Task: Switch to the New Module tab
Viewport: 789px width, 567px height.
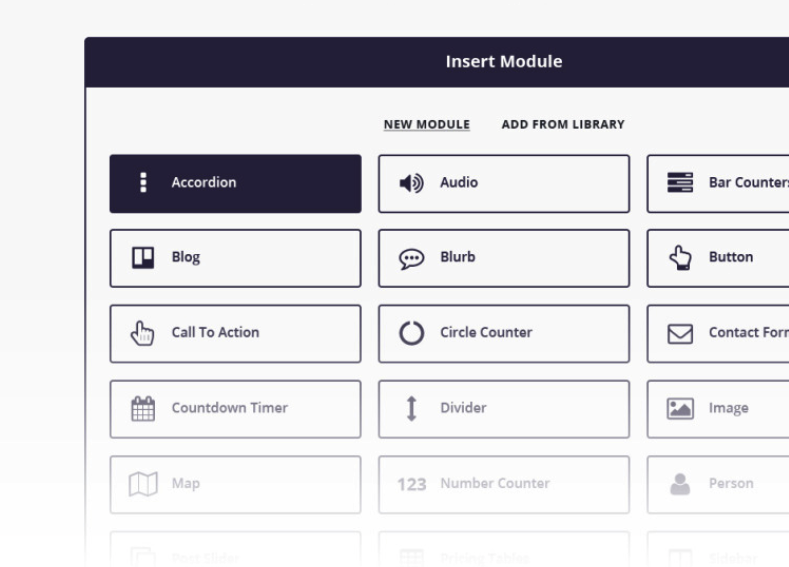Action: coord(426,125)
